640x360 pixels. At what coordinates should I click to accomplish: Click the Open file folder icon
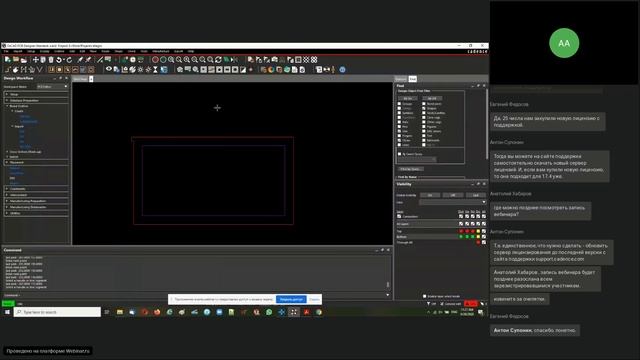pyautogui.click(x=16, y=60)
